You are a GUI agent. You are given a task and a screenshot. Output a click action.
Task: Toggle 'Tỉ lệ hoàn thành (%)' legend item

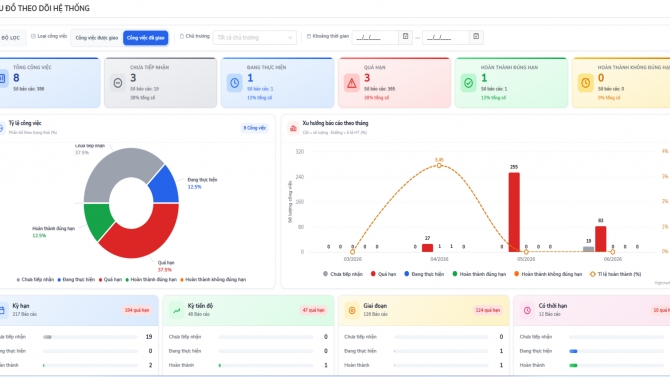tap(616, 274)
